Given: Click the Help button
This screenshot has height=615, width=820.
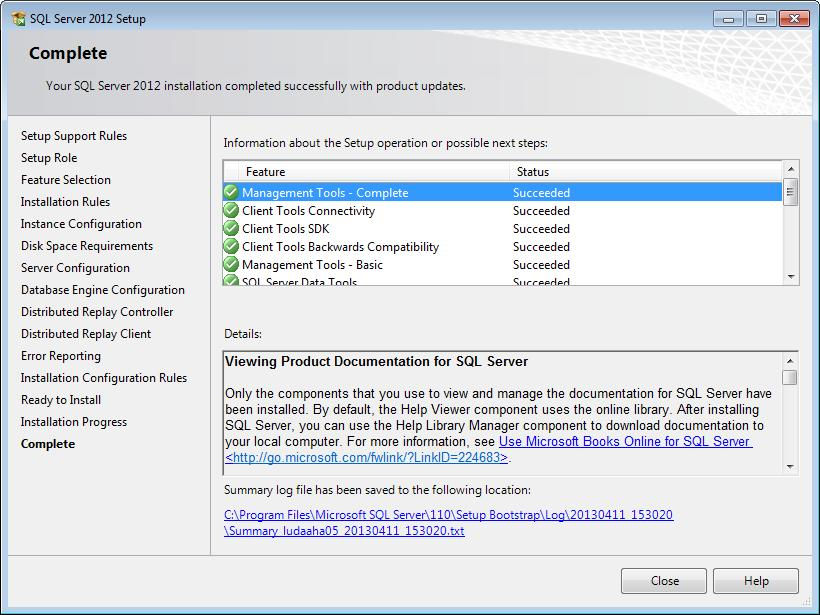Looking at the screenshot, I should pos(756,581).
